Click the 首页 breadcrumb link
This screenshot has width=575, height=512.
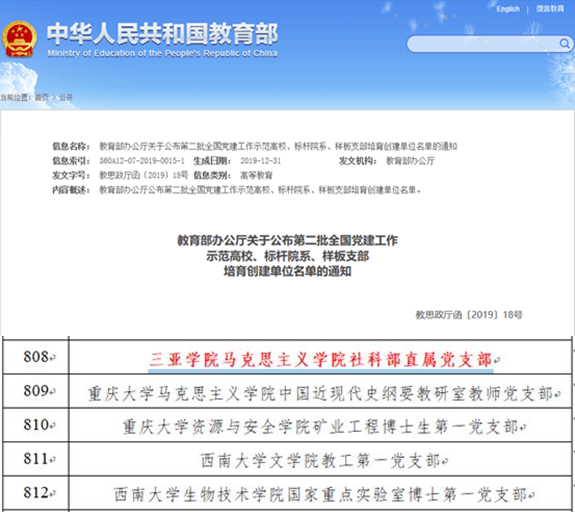point(41,97)
